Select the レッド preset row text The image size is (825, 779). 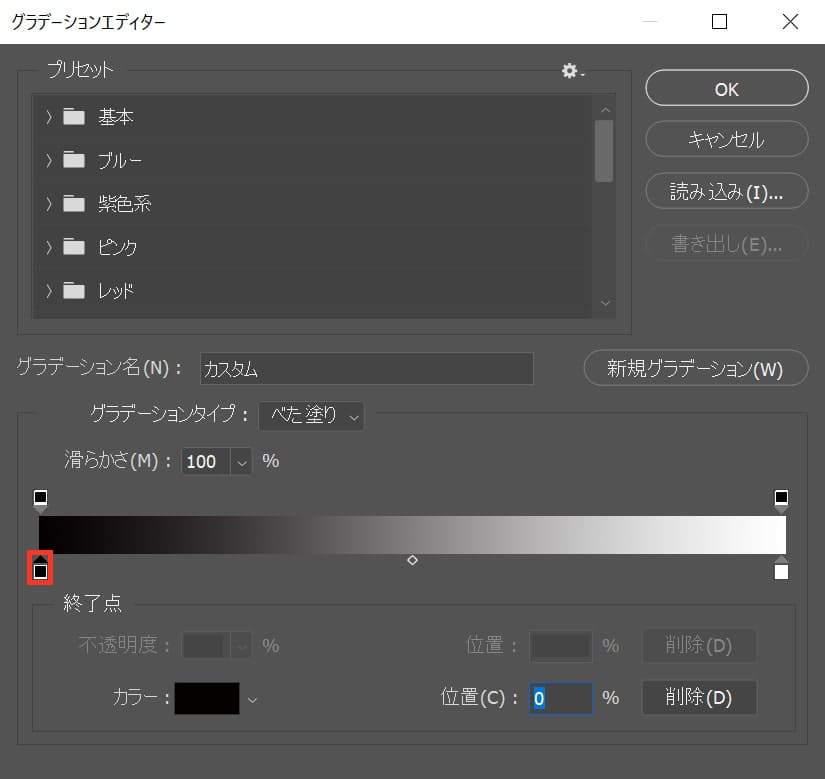(116, 291)
